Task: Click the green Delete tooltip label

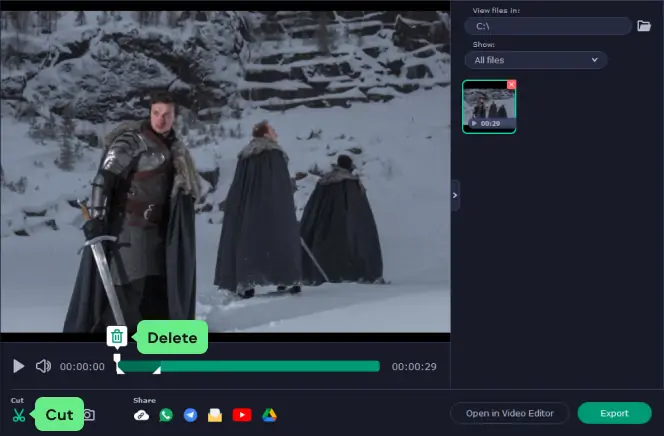Action: (172, 337)
